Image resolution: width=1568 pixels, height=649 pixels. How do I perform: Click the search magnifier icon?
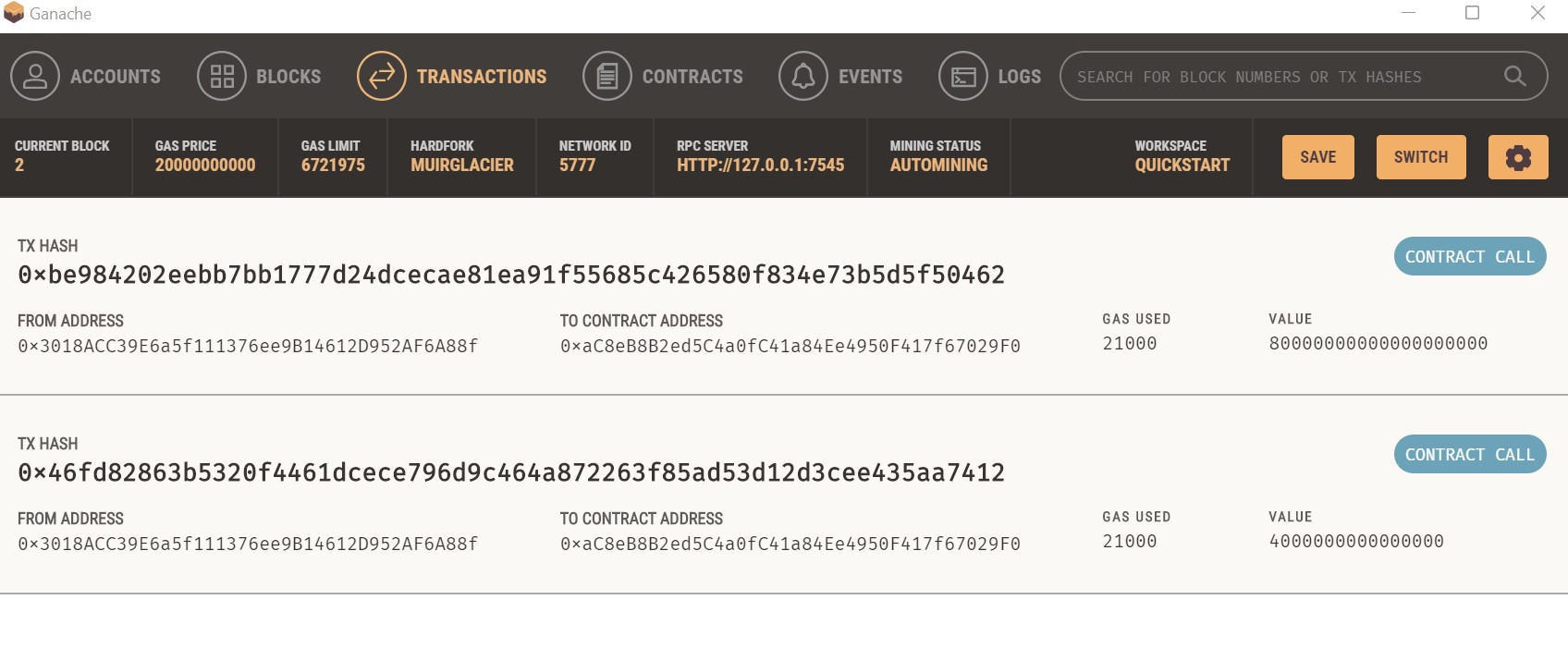point(1514,76)
